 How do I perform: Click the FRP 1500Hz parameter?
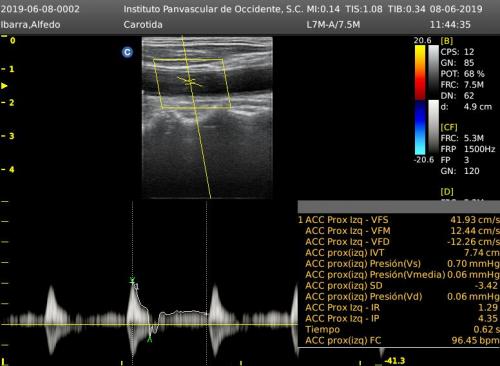click(468, 149)
